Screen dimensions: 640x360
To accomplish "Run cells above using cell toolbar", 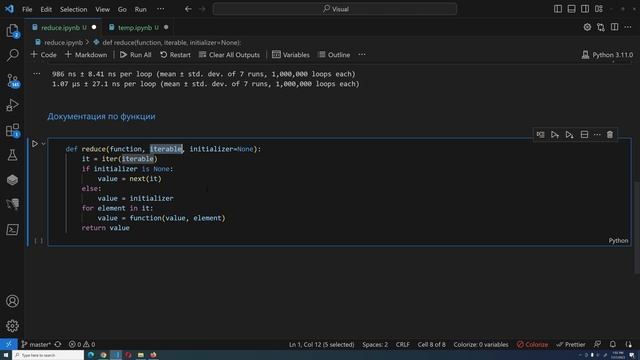I will tap(555, 135).
